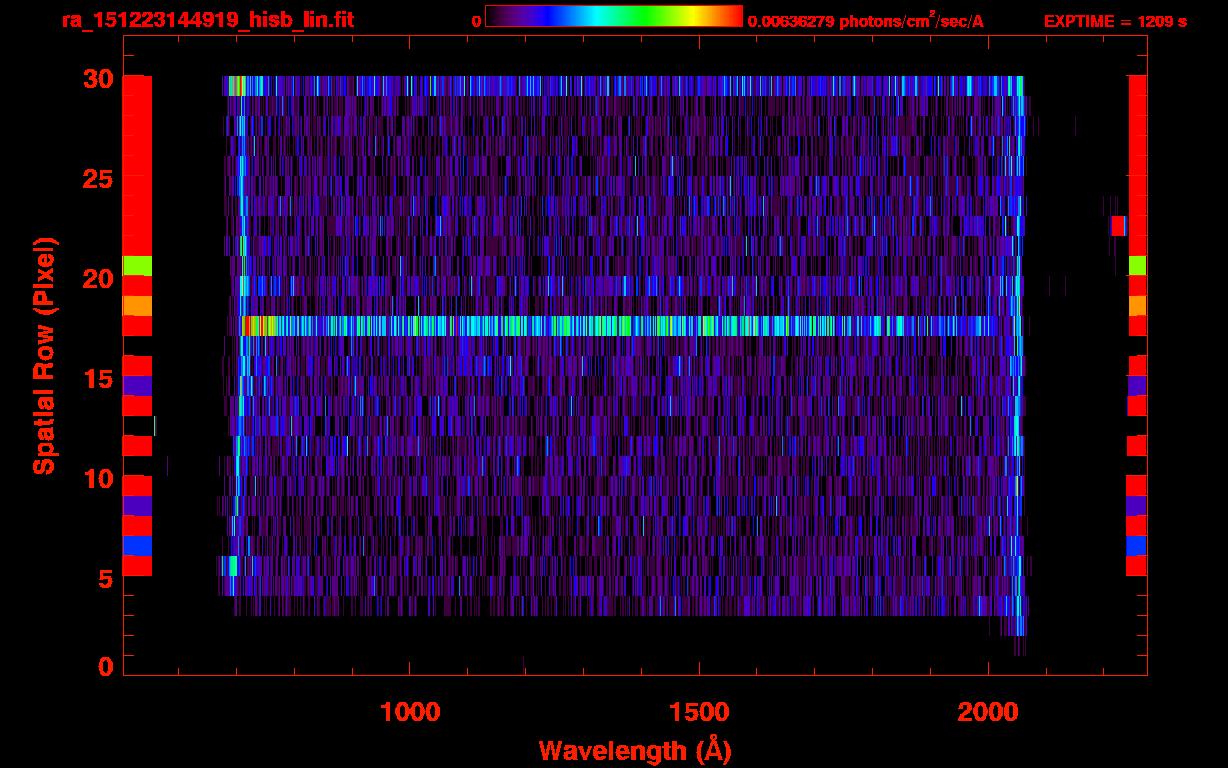
Task: Click the green swatch in the right strip
Action: [x=1137, y=266]
